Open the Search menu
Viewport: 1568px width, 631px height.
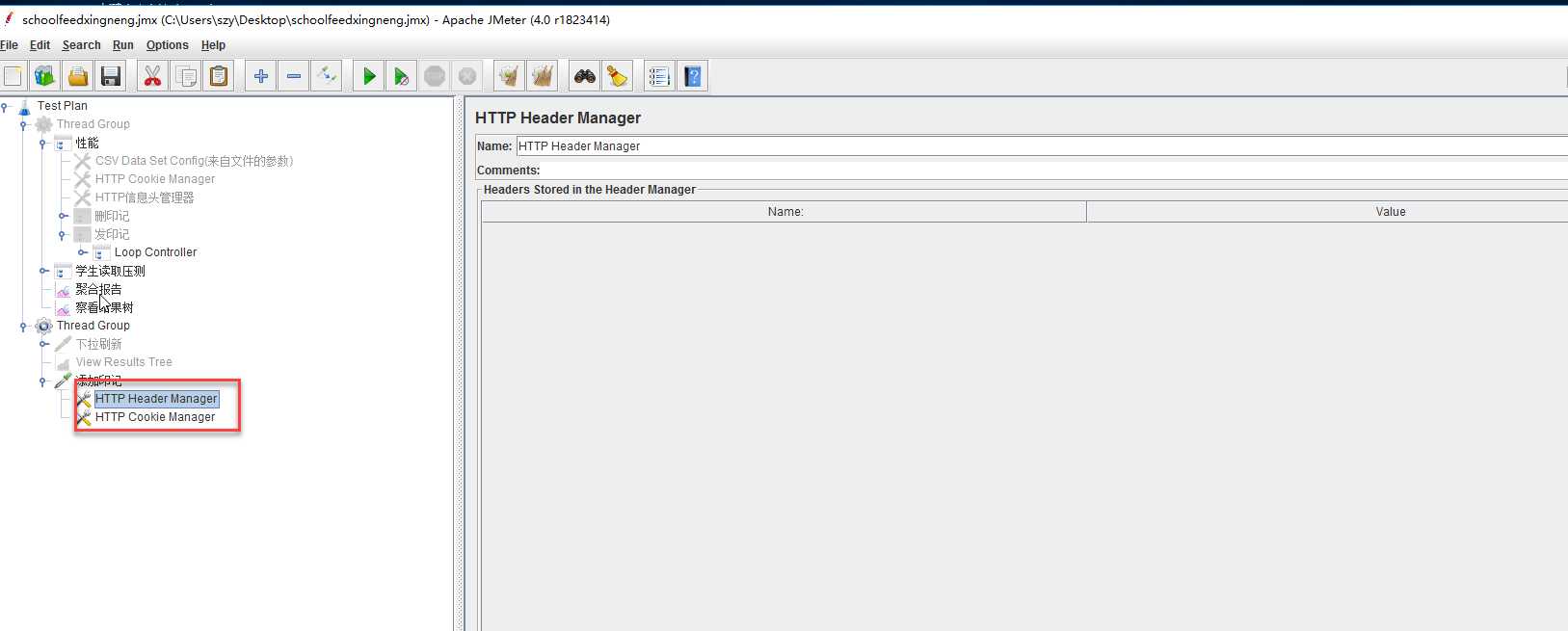pyautogui.click(x=81, y=45)
